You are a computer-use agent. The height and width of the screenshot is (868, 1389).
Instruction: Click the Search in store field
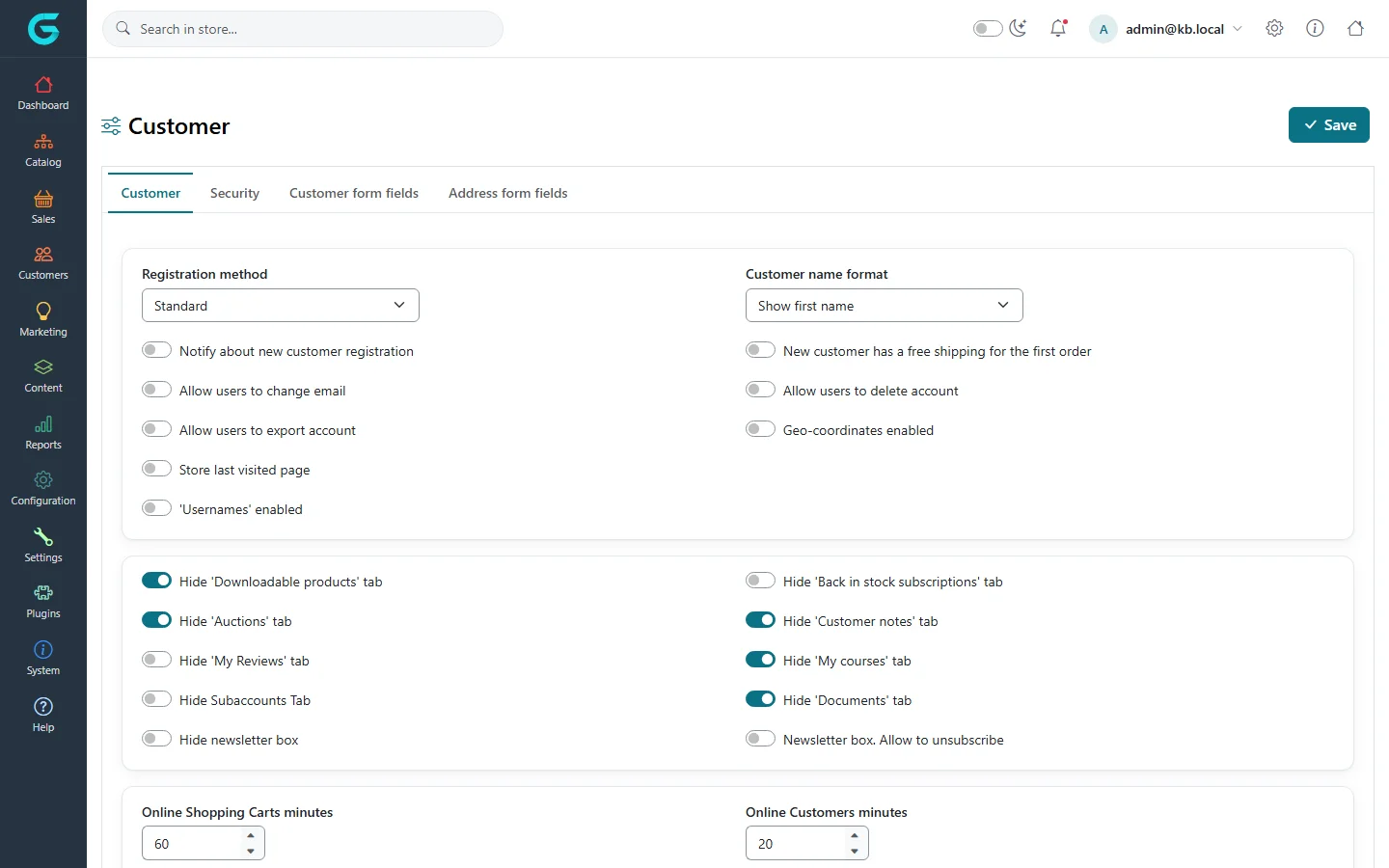303,29
